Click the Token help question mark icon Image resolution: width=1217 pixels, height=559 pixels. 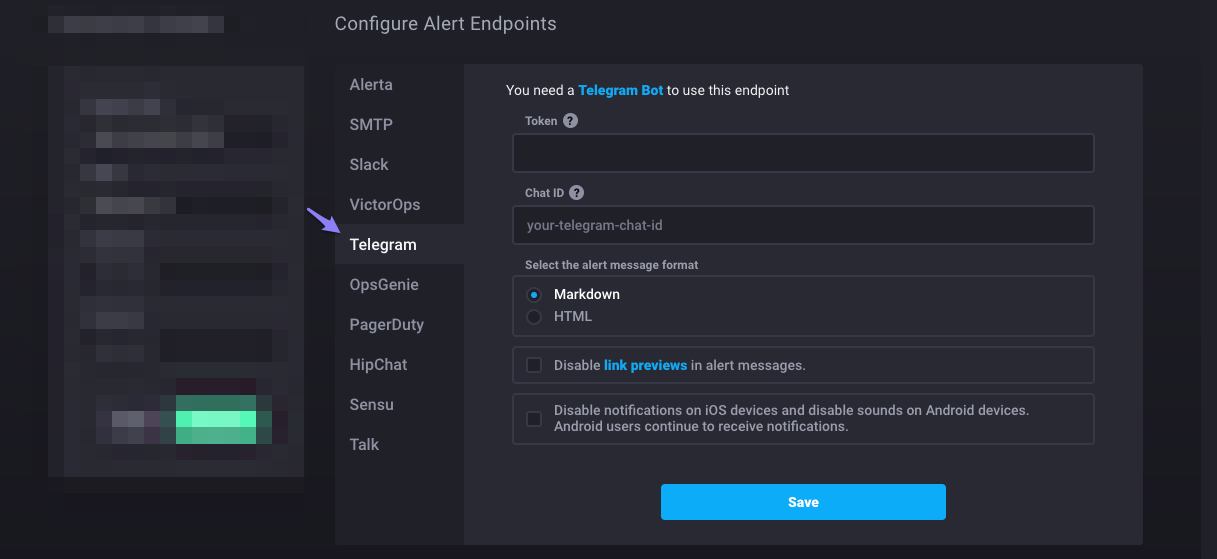tap(570, 121)
